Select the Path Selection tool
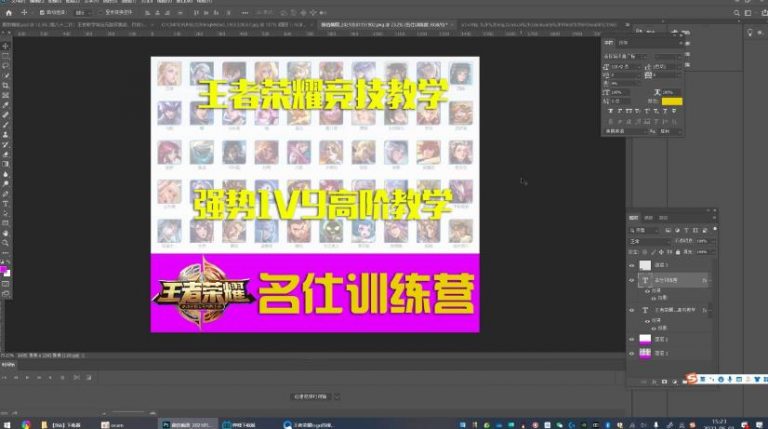 [x=5, y=214]
